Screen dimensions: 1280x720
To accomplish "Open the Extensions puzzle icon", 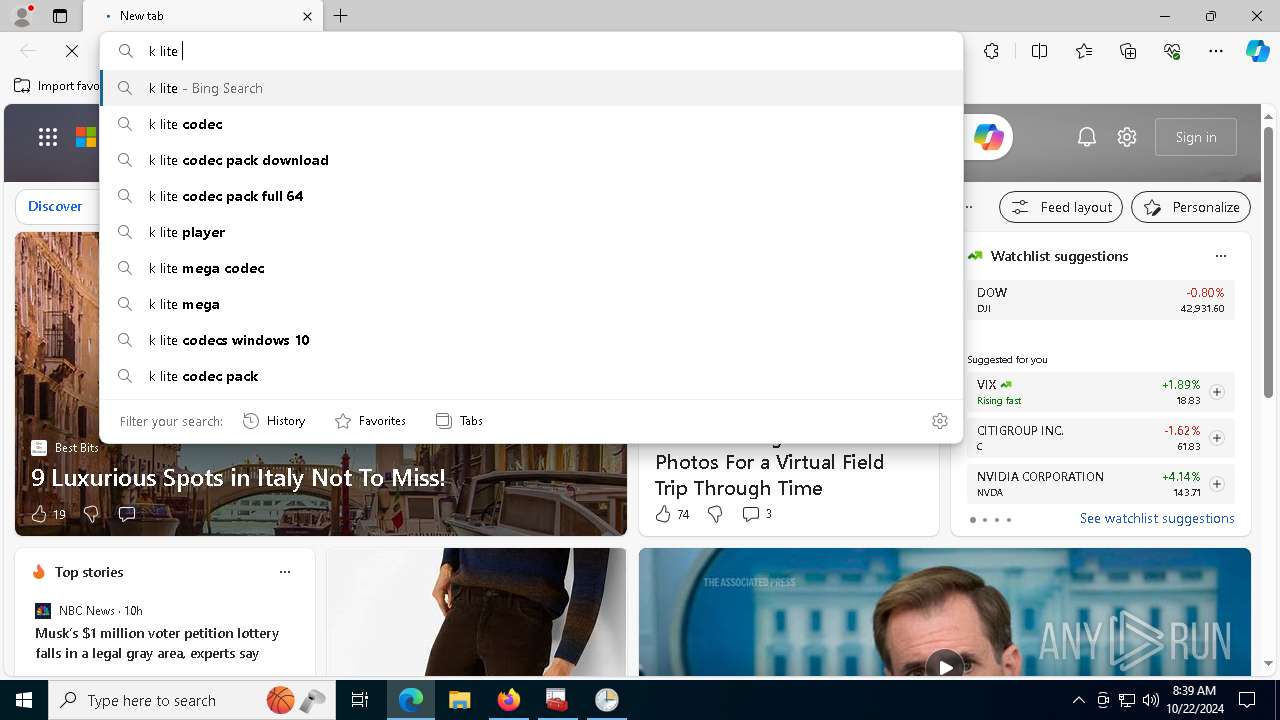I will click(991, 51).
